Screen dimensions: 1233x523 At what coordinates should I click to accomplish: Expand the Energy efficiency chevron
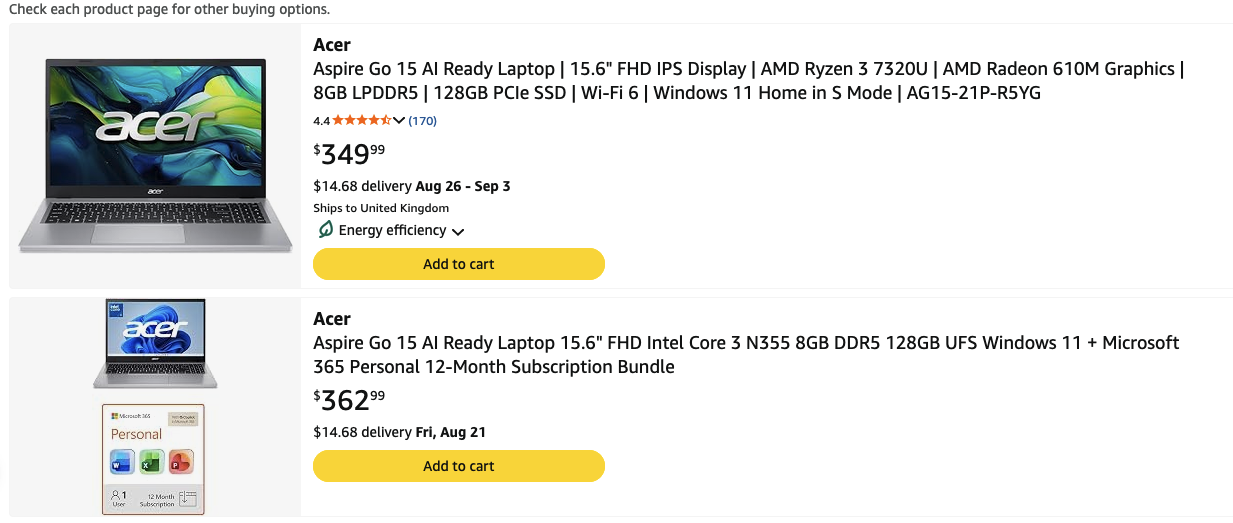click(458, 231)
